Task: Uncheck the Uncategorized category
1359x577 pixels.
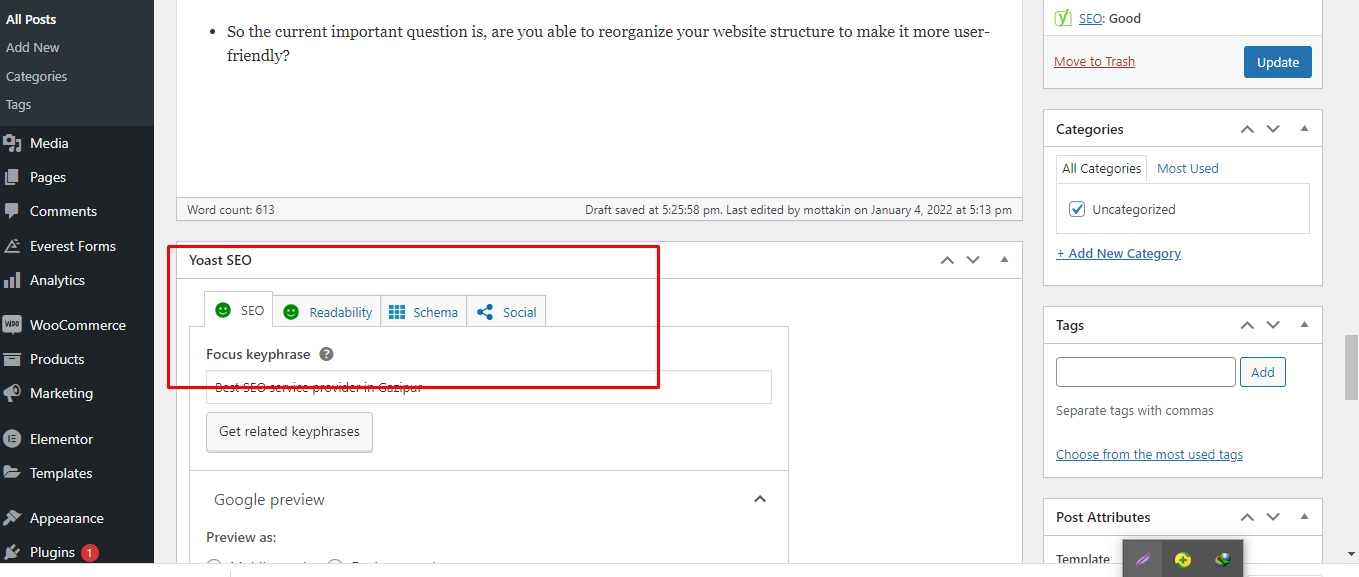Action: (x=1077, y=209)
